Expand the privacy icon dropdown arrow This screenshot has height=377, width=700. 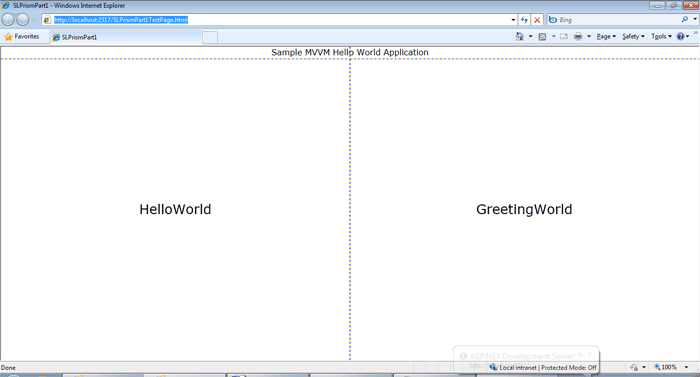(x=644, y=367)
